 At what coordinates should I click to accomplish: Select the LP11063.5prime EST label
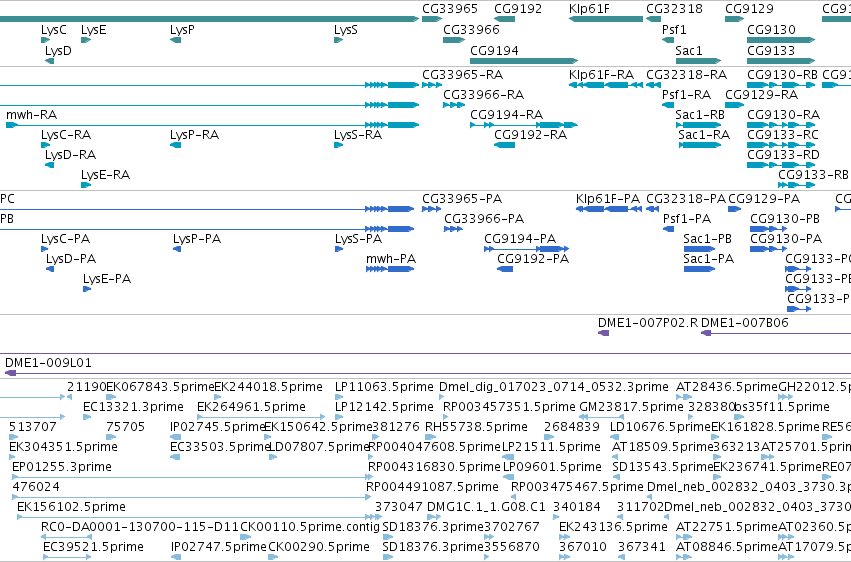click(384, 387)
